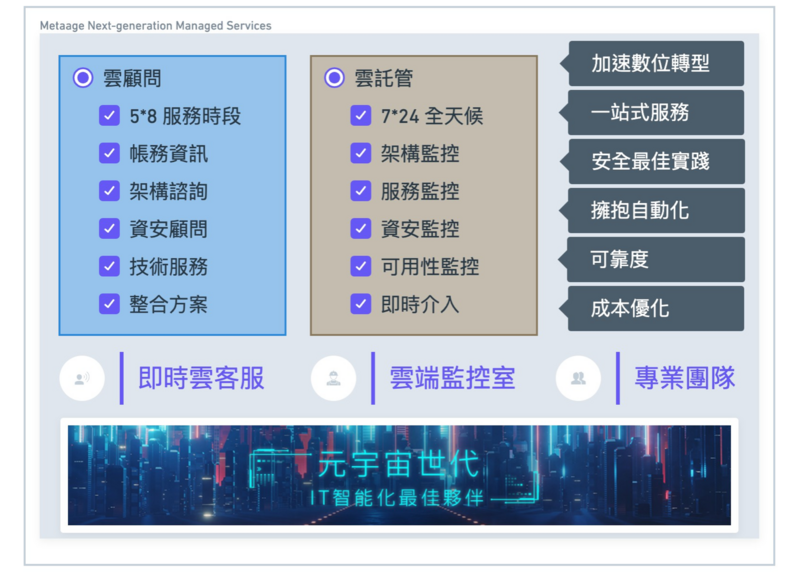This screenshot has width=800, height=574.
Task: Click the 雲顧問 label text
Action: [132, 79]
